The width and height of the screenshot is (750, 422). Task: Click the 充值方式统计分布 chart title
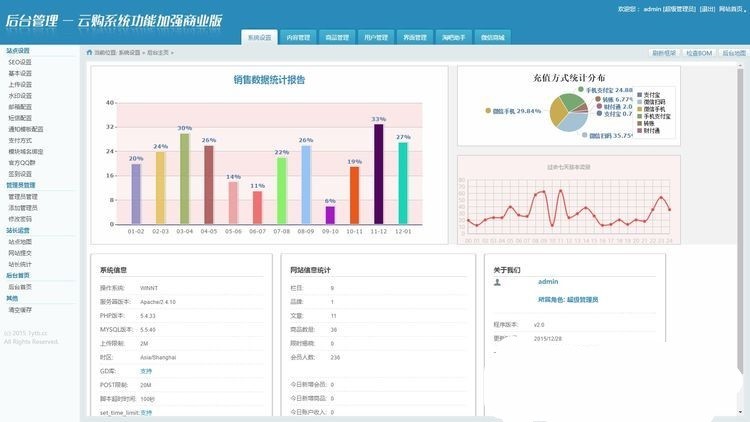569,78
